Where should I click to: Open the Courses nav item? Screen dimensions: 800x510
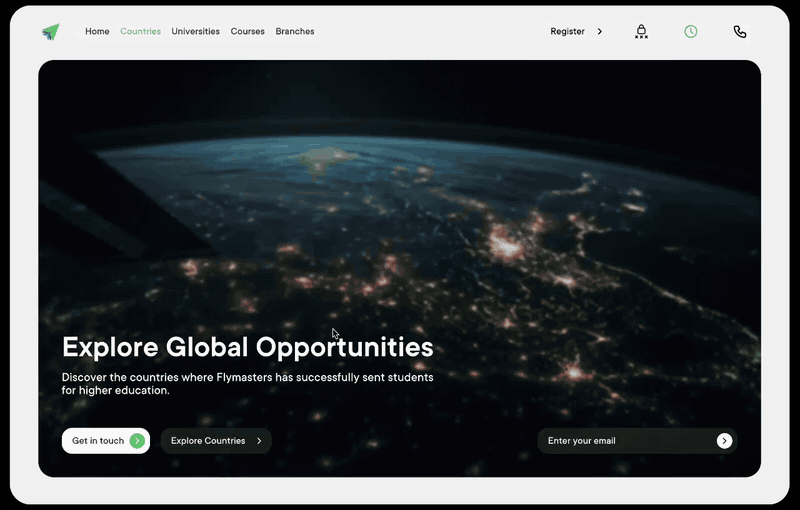[247, 31]
